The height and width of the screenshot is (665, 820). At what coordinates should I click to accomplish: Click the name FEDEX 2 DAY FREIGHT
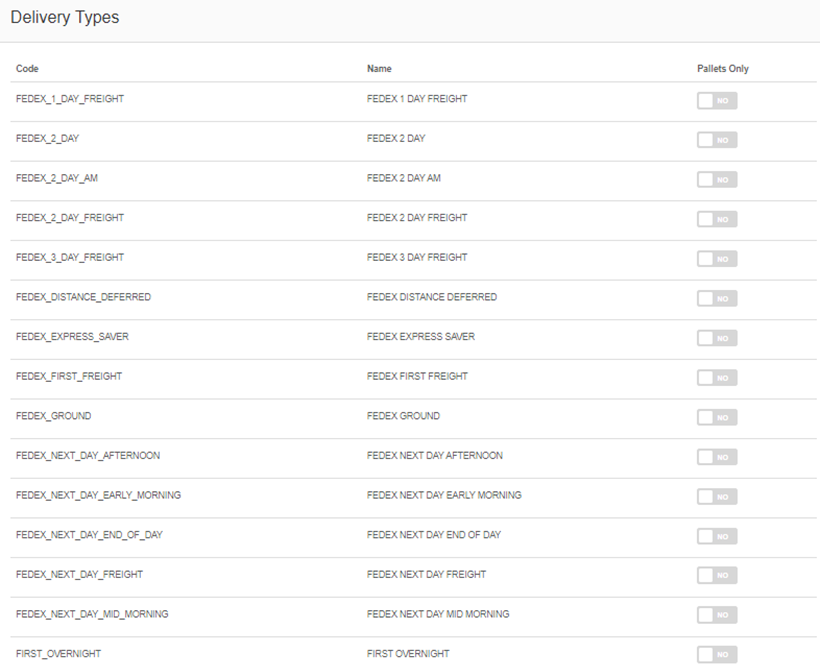tap(417, 218)
